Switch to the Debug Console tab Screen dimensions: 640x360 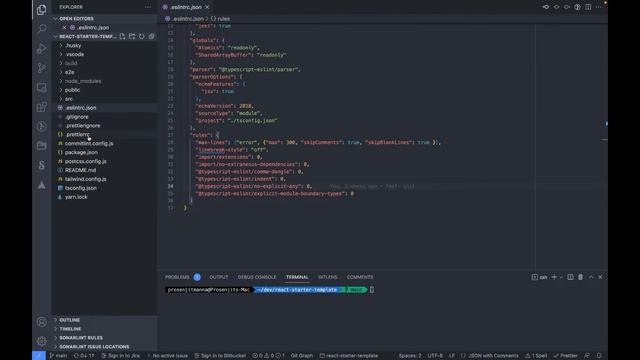[257, 277]
